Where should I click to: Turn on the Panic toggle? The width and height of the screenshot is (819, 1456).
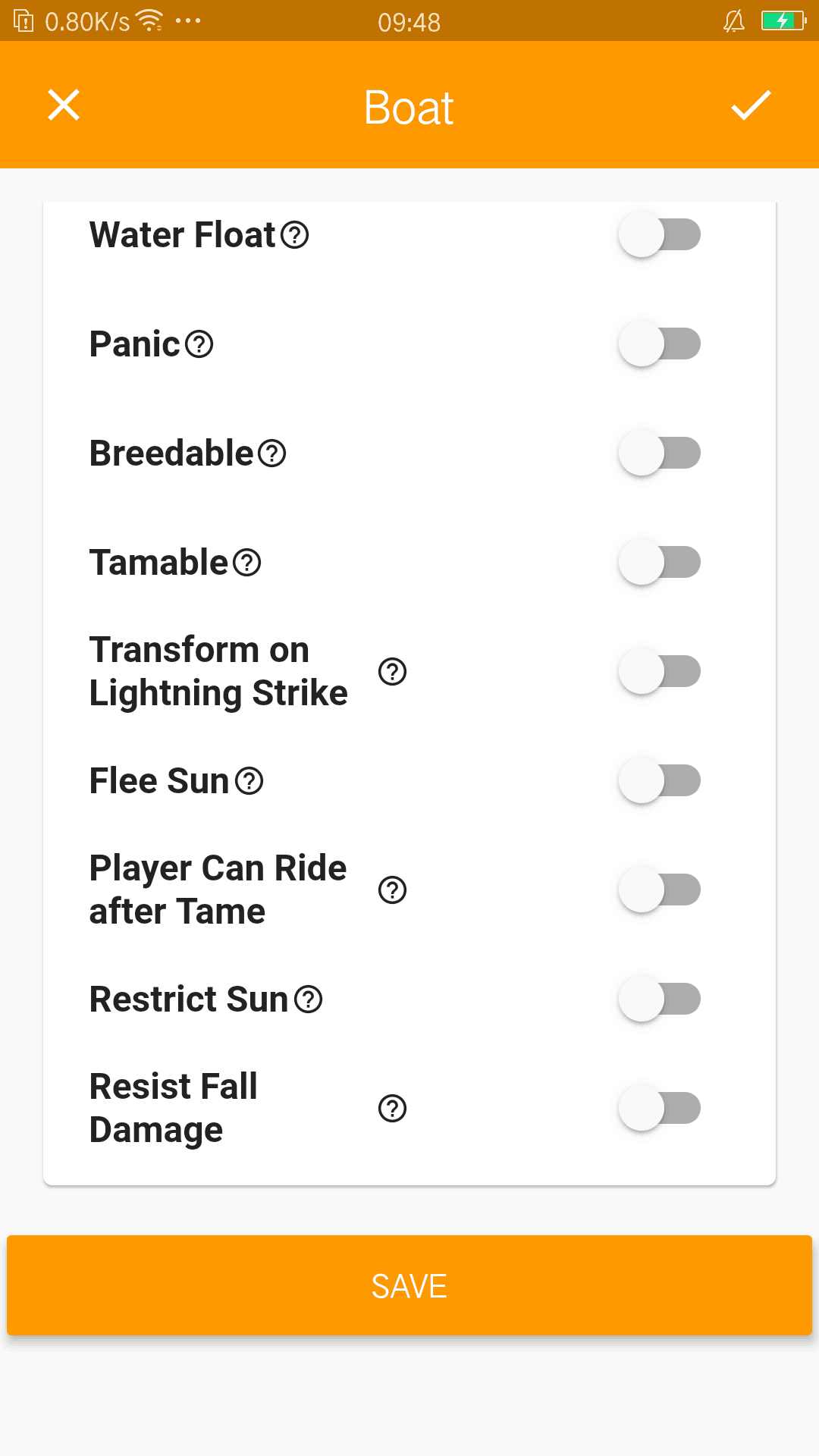pyautogui.click(x=659, y=344)
